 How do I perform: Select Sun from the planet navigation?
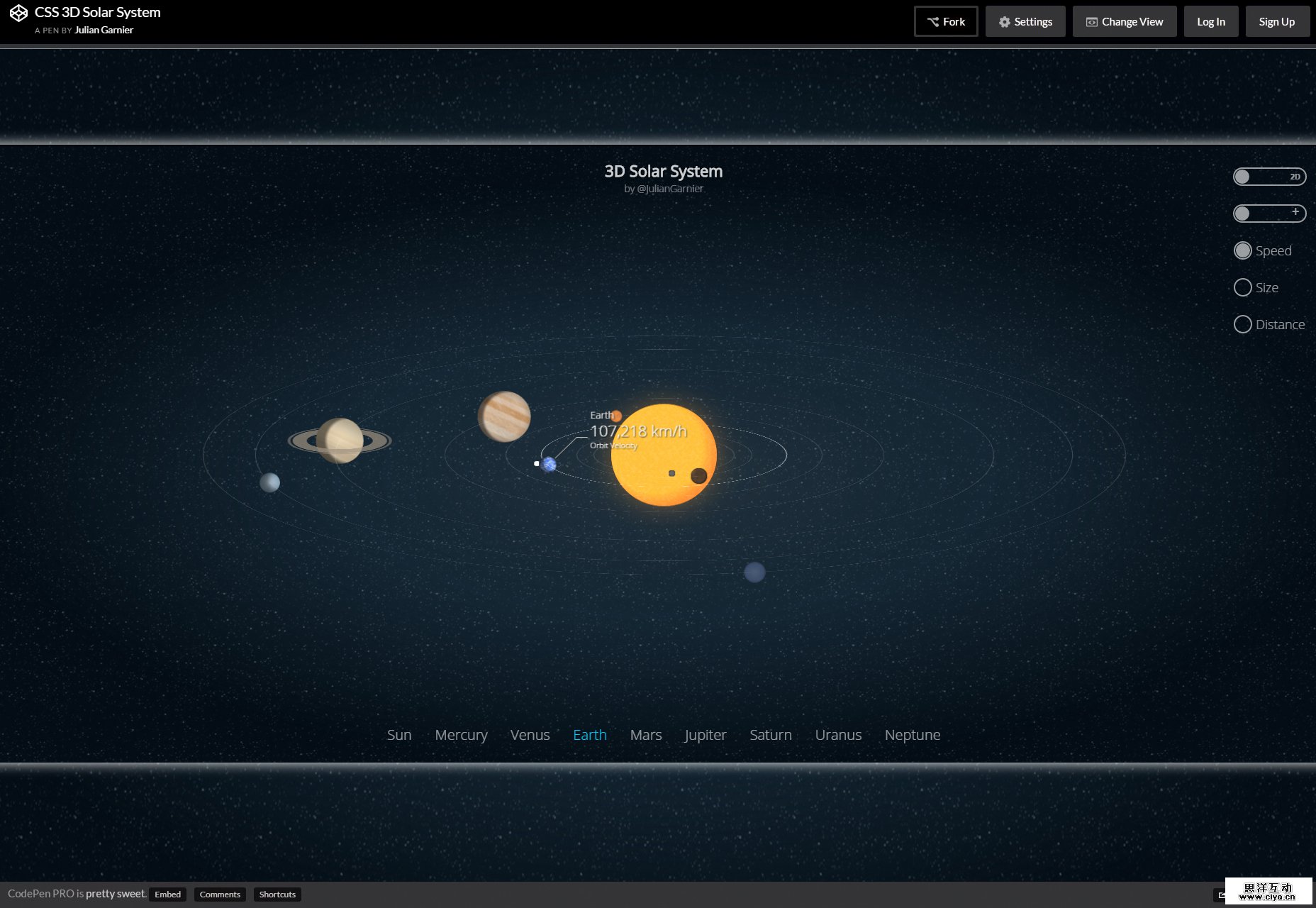click(399, 735)
